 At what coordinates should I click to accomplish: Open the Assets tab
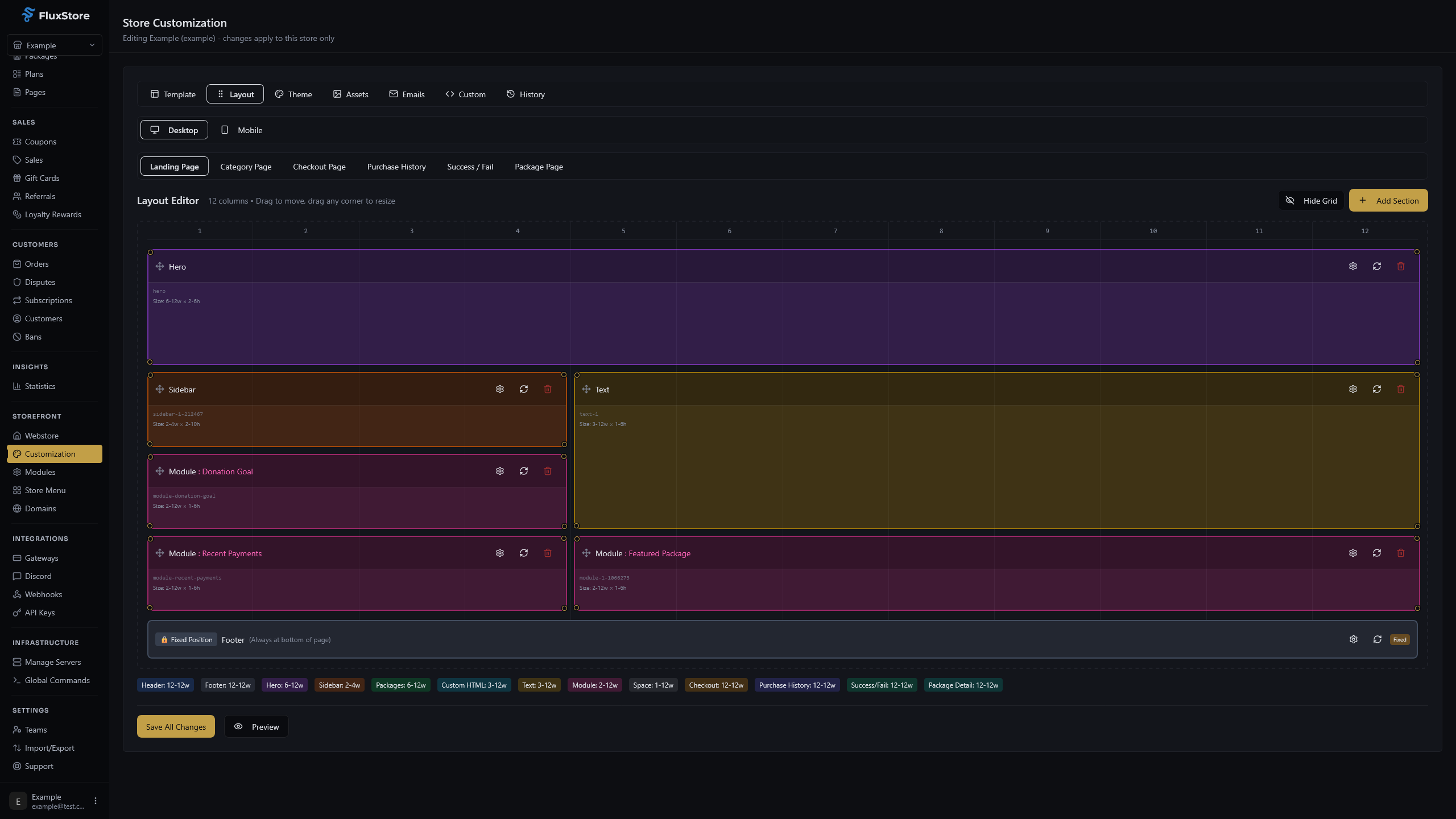(x=351, y=94)
